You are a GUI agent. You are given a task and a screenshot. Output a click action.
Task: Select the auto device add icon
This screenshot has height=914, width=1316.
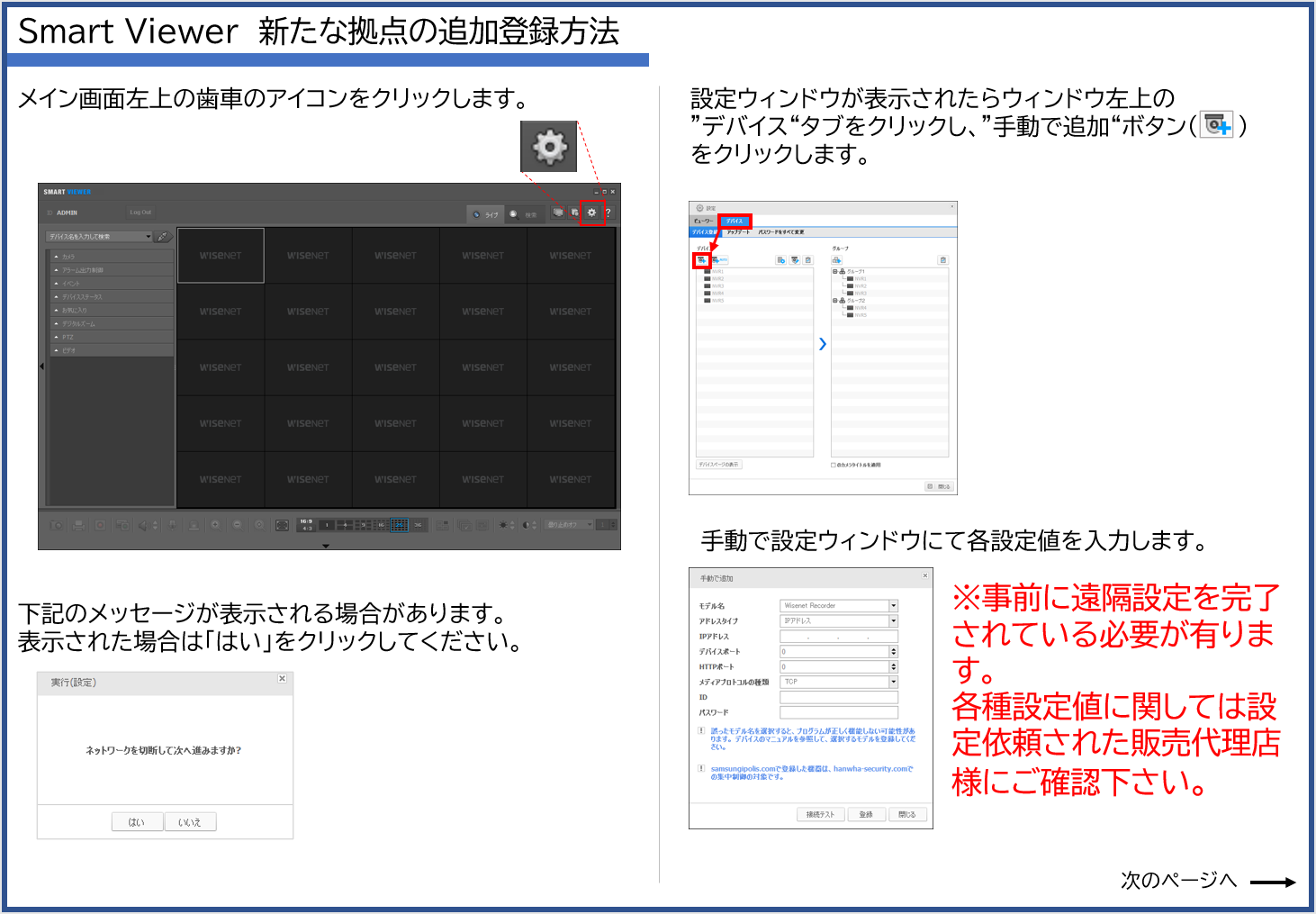(x=720, y=259)
